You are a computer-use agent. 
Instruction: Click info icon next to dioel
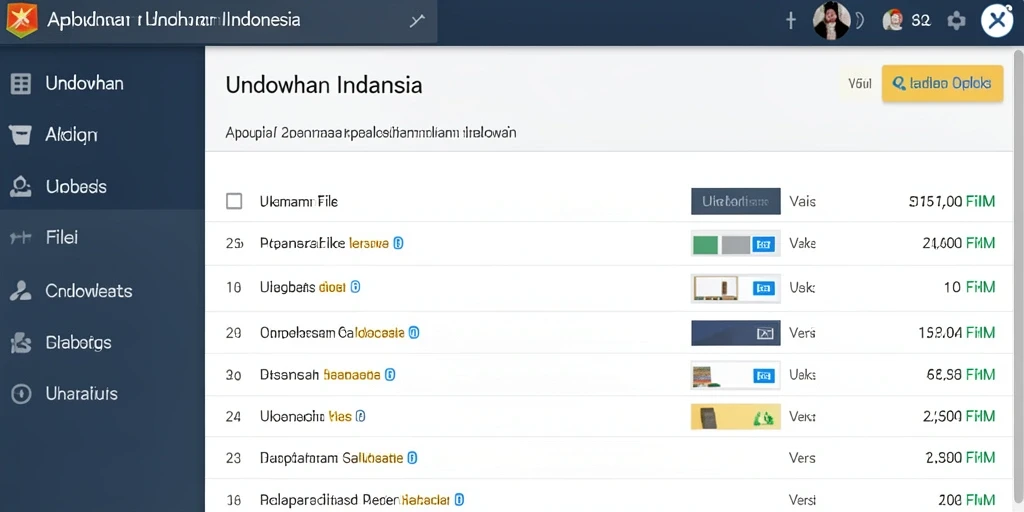coord(355,287)
